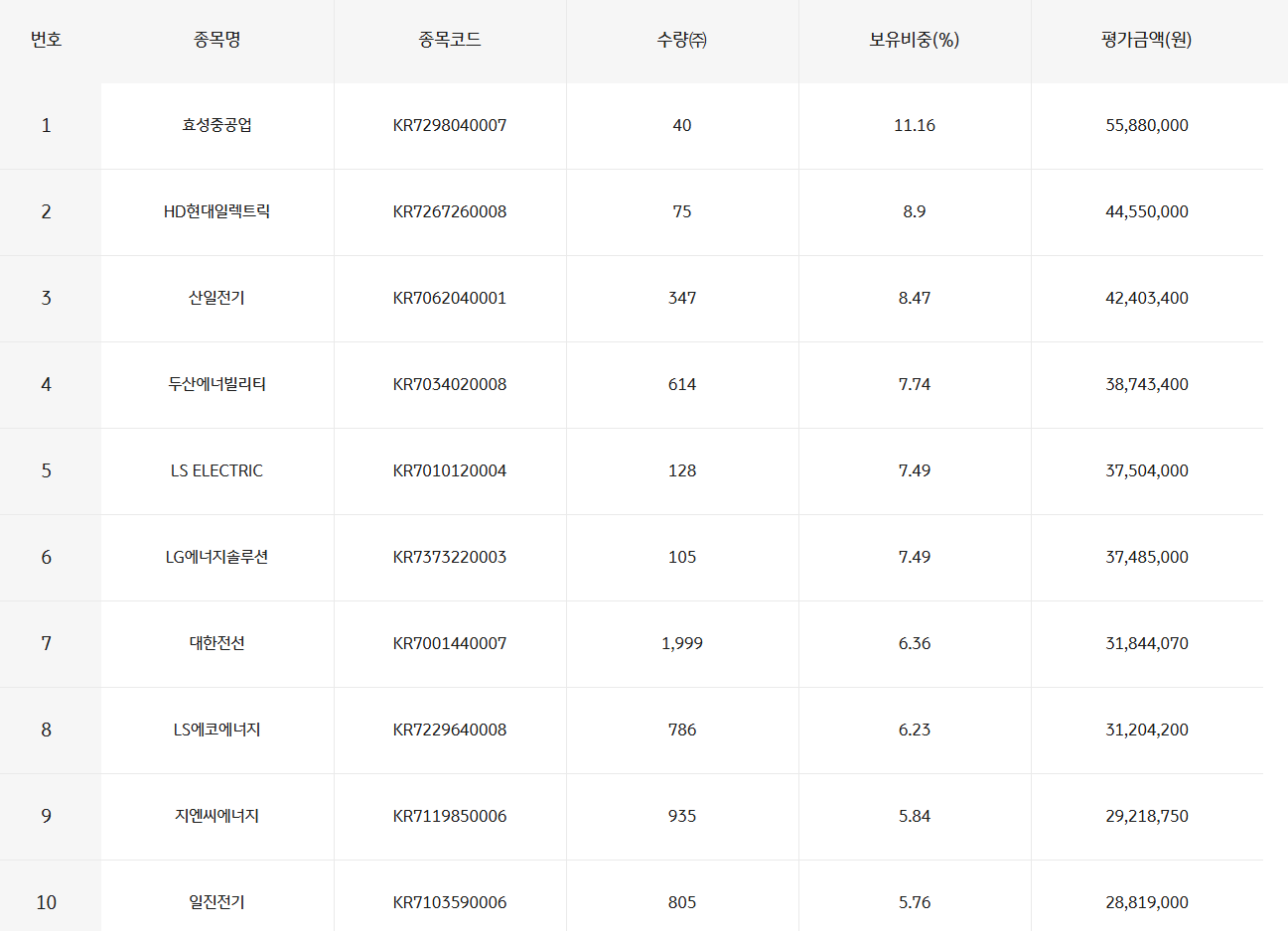Viewport: 1288px width, 931px height.
Task: Click quantity 347 for 산일전기
Action: click(x=682, y=298)
